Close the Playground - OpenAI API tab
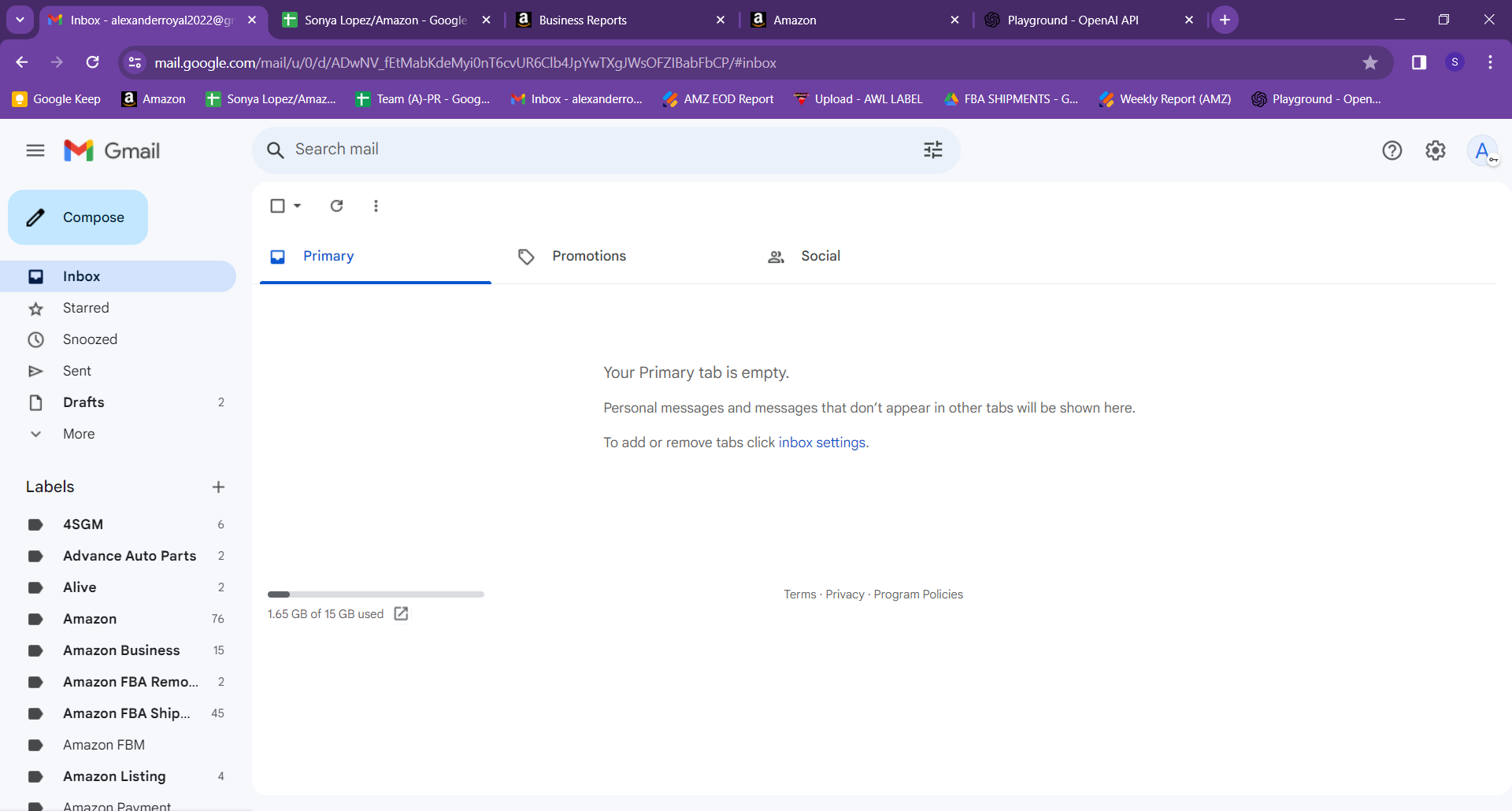Screen dimensions: 1512x811 pyautogui.click(x=1189, y=20)
